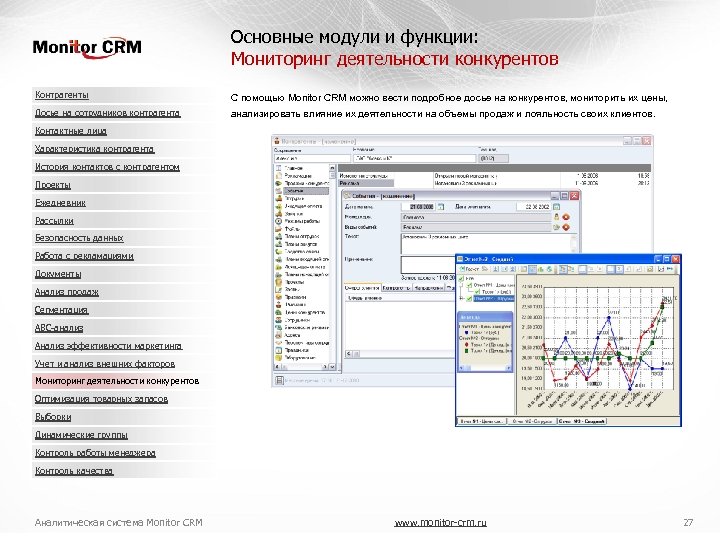720x540 pixels.
Task: Expand the highlighted report tree node
Action: [462, 299]
